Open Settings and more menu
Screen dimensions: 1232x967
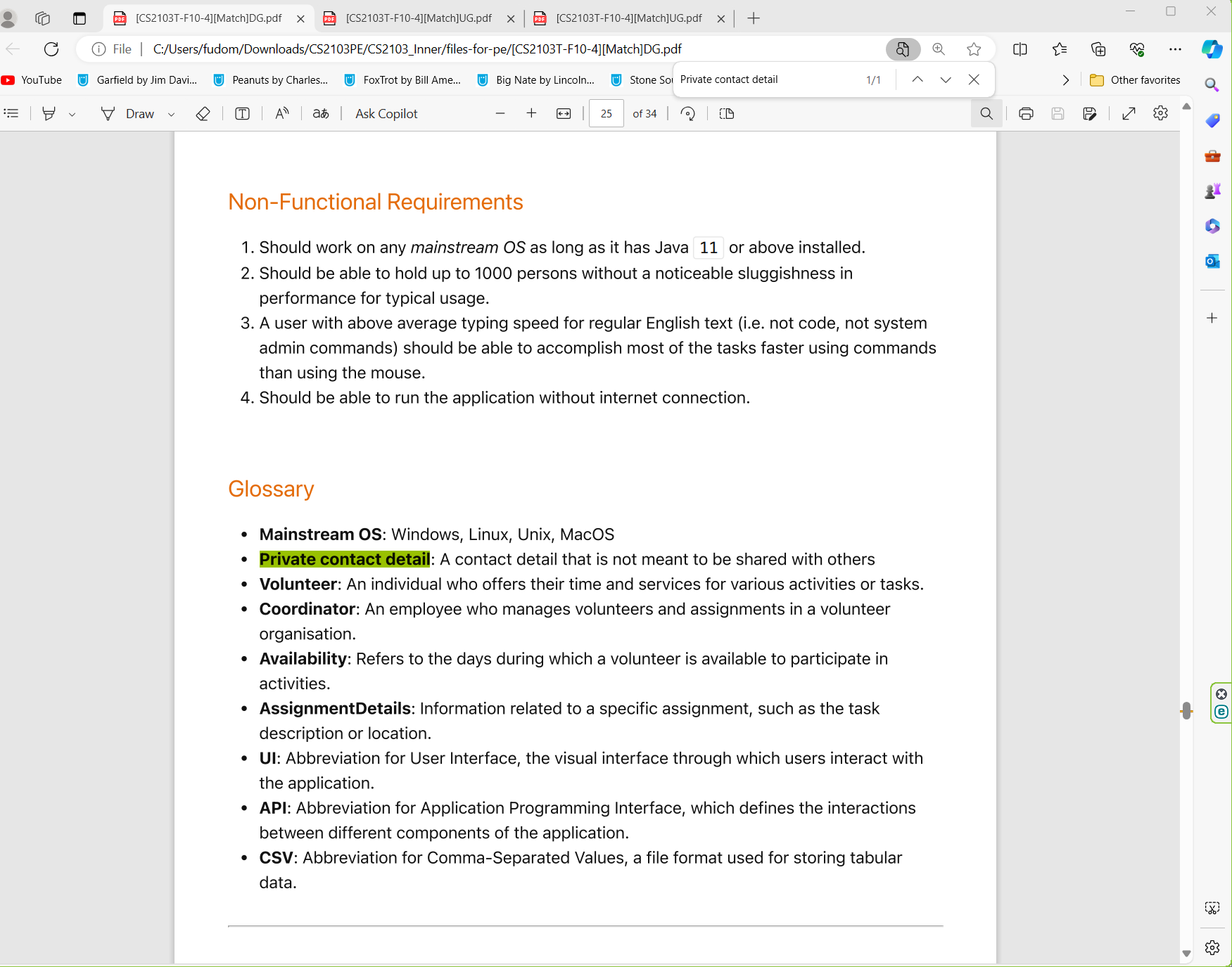tap(1175, 49)
